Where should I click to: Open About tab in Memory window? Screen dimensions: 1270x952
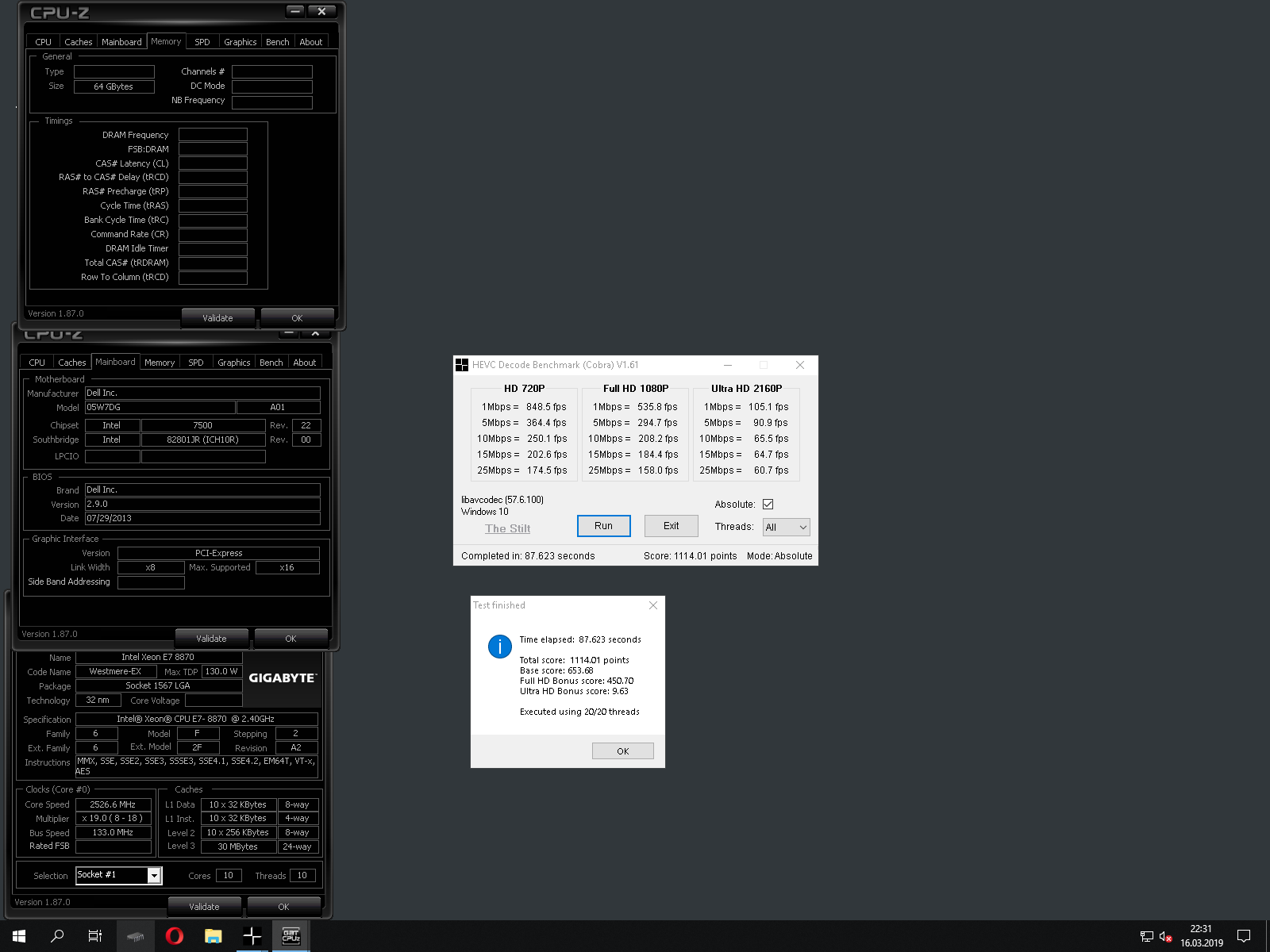(311, 42)
